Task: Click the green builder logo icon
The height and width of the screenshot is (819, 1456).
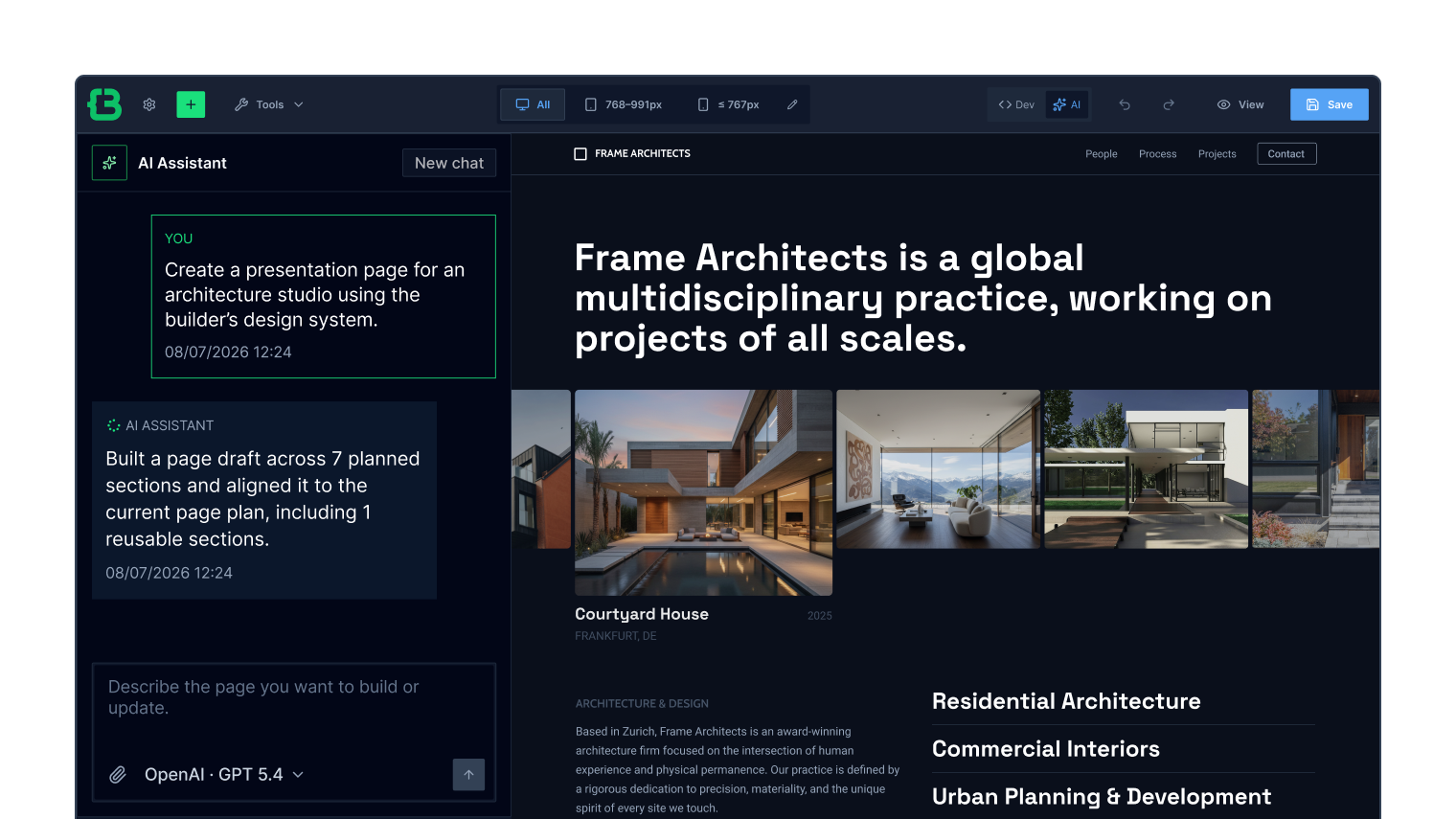Action: point(104,104)
